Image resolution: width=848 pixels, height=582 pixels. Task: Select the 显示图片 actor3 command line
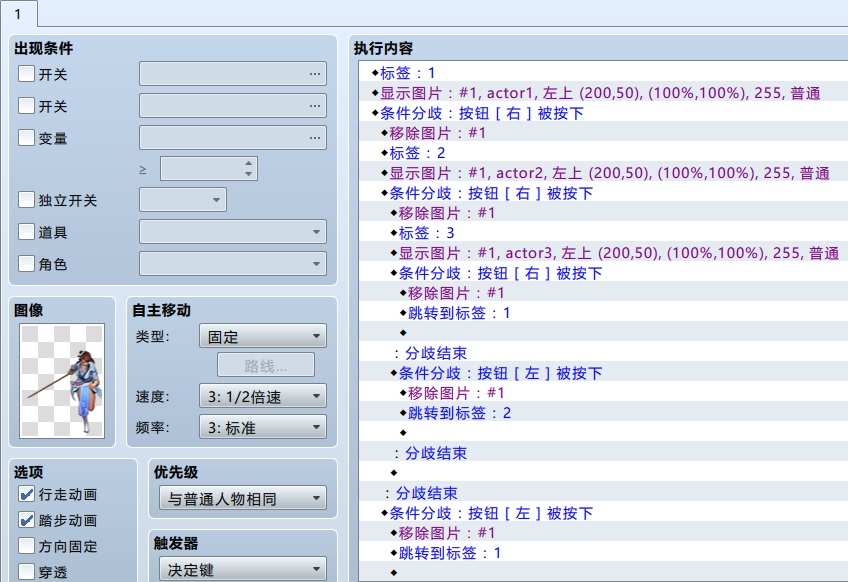tap(614, 253)
